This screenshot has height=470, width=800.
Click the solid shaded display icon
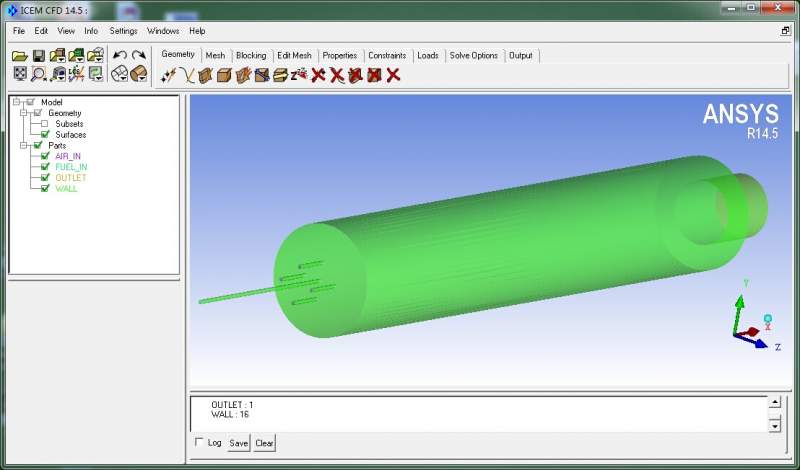click(x=139, y=74)
